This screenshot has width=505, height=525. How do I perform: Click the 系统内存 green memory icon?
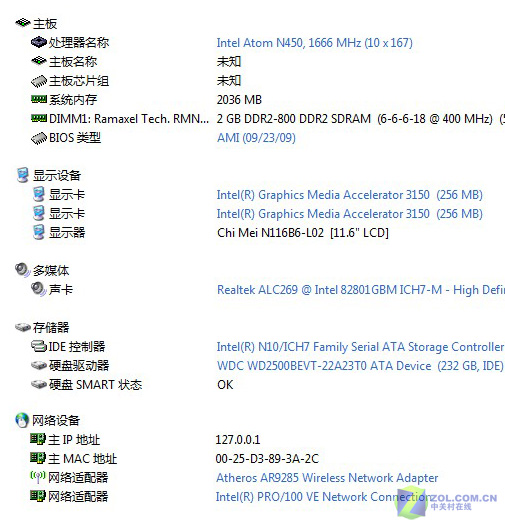(39, 99)
